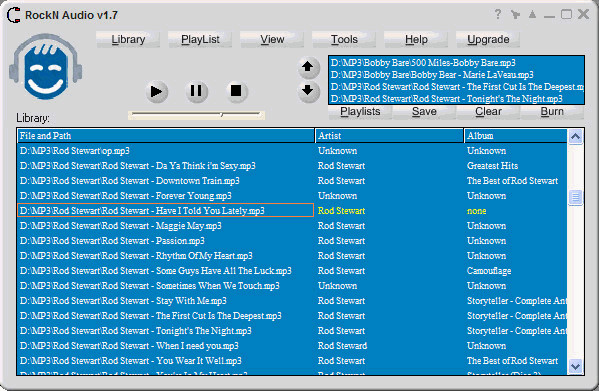Sort library by Artist column header

[389, 136]
